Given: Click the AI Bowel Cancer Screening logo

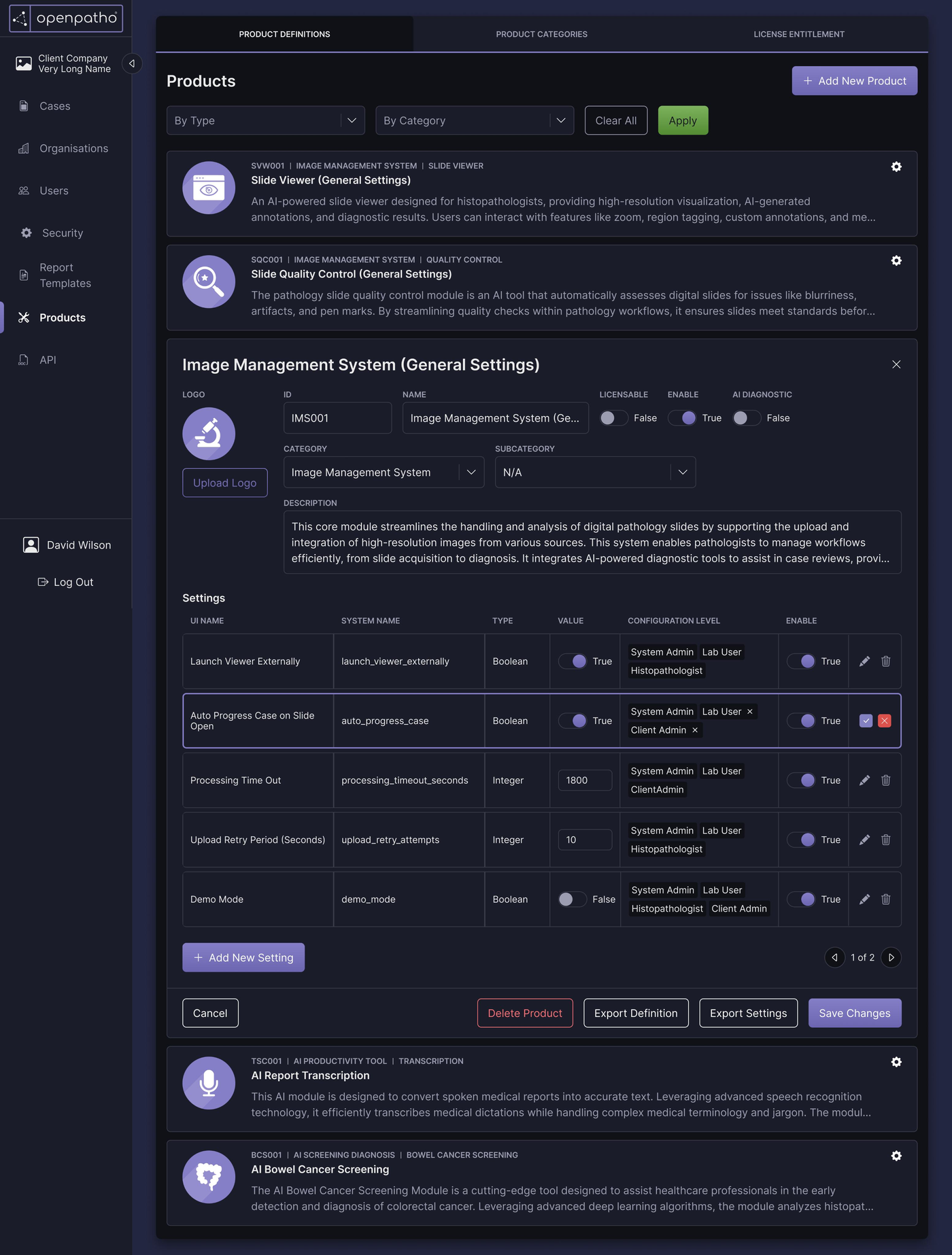Looking at the screenshot, I should click(x=209, y=1177).
